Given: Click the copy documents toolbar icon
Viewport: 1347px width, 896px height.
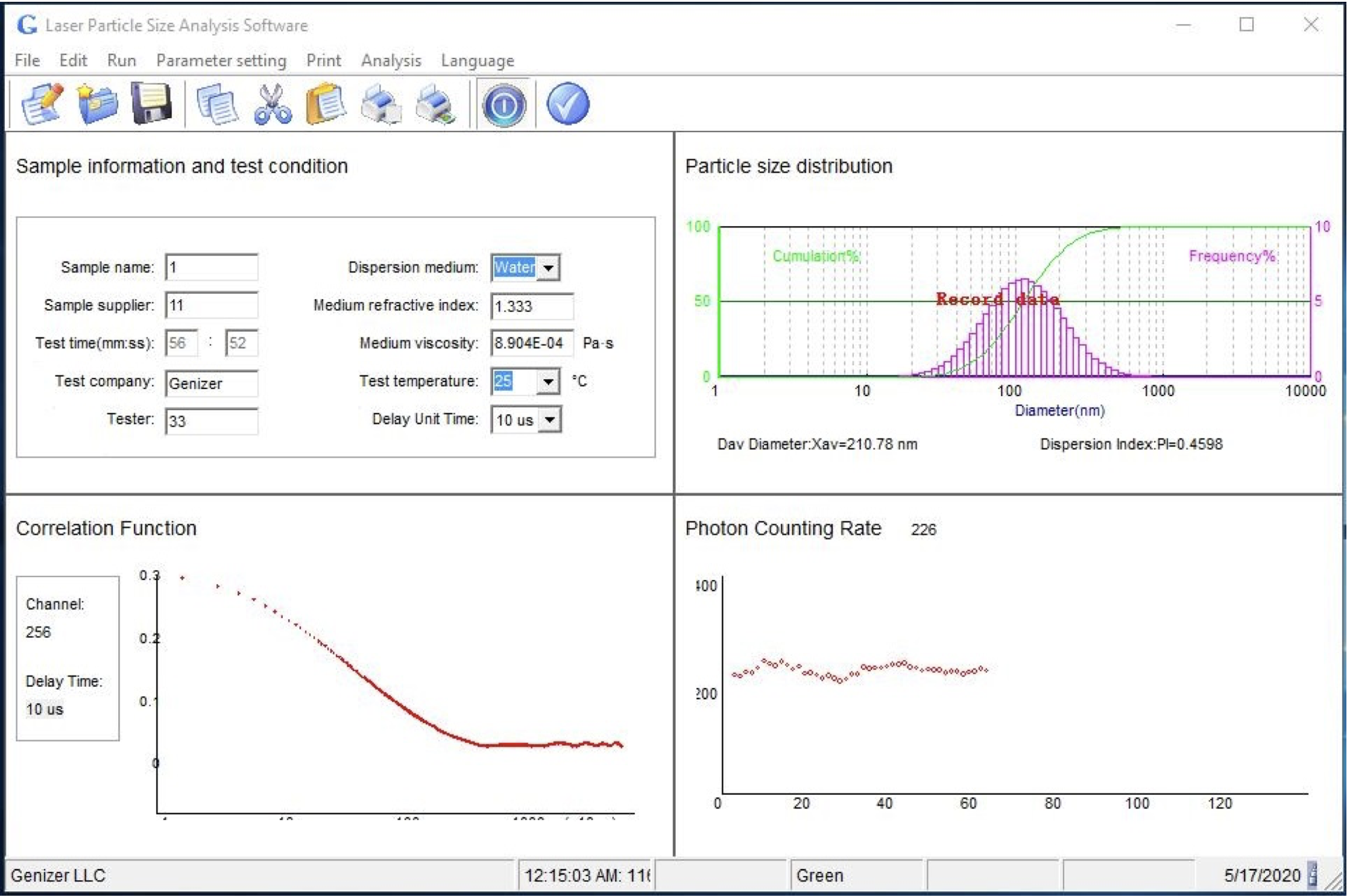Looking at the screenshot, I should [x=217, y=104].
